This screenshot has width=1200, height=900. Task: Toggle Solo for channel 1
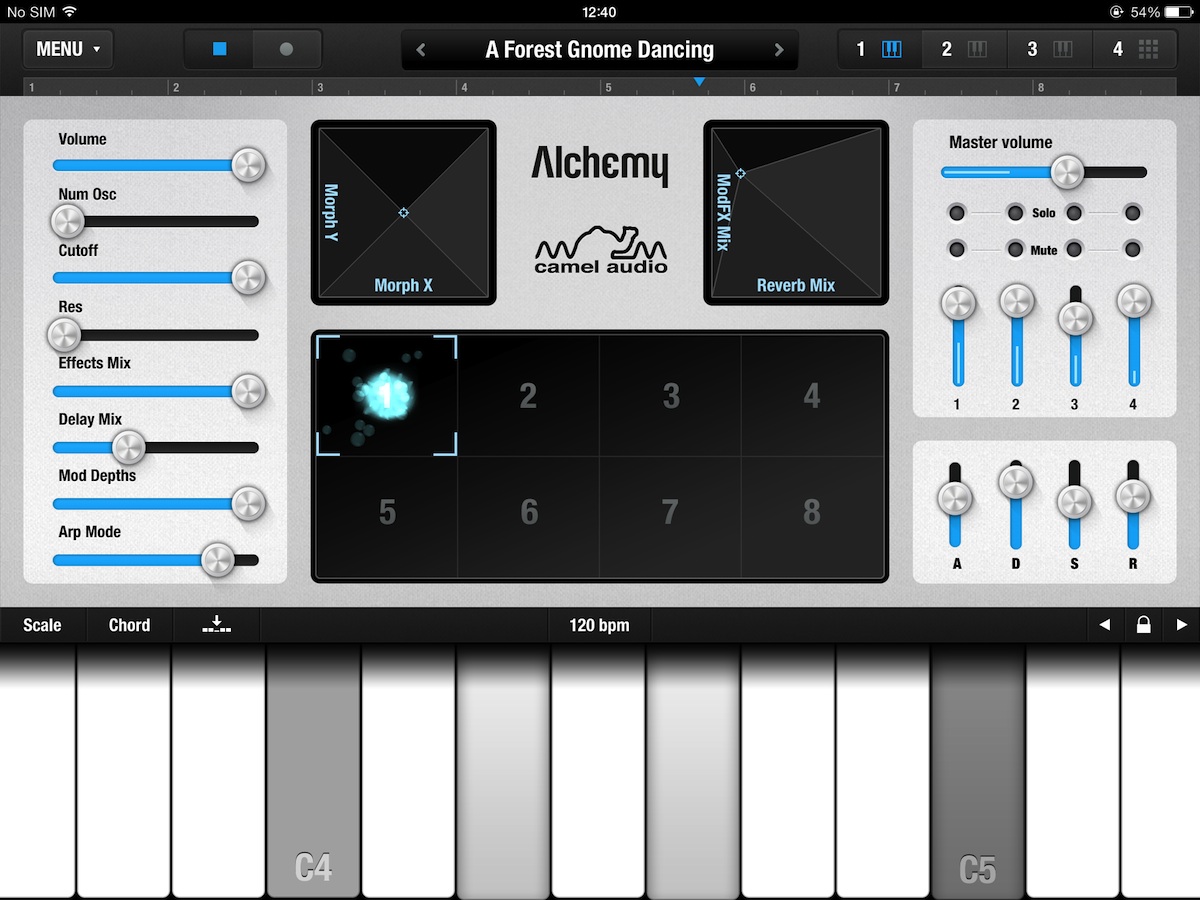pyautogui.click(x=957, y=212)
